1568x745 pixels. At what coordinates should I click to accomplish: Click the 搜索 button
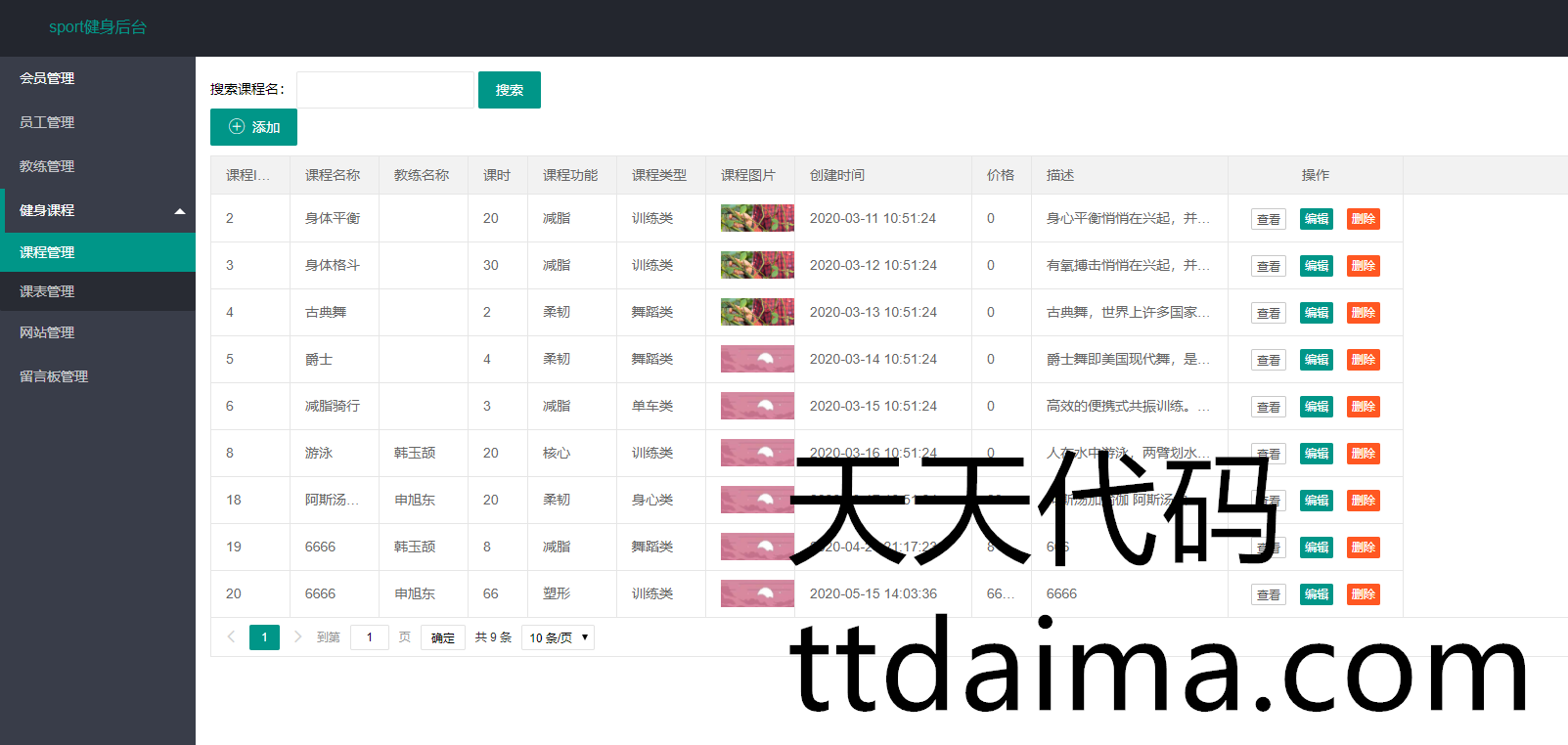tap(509, 90)
